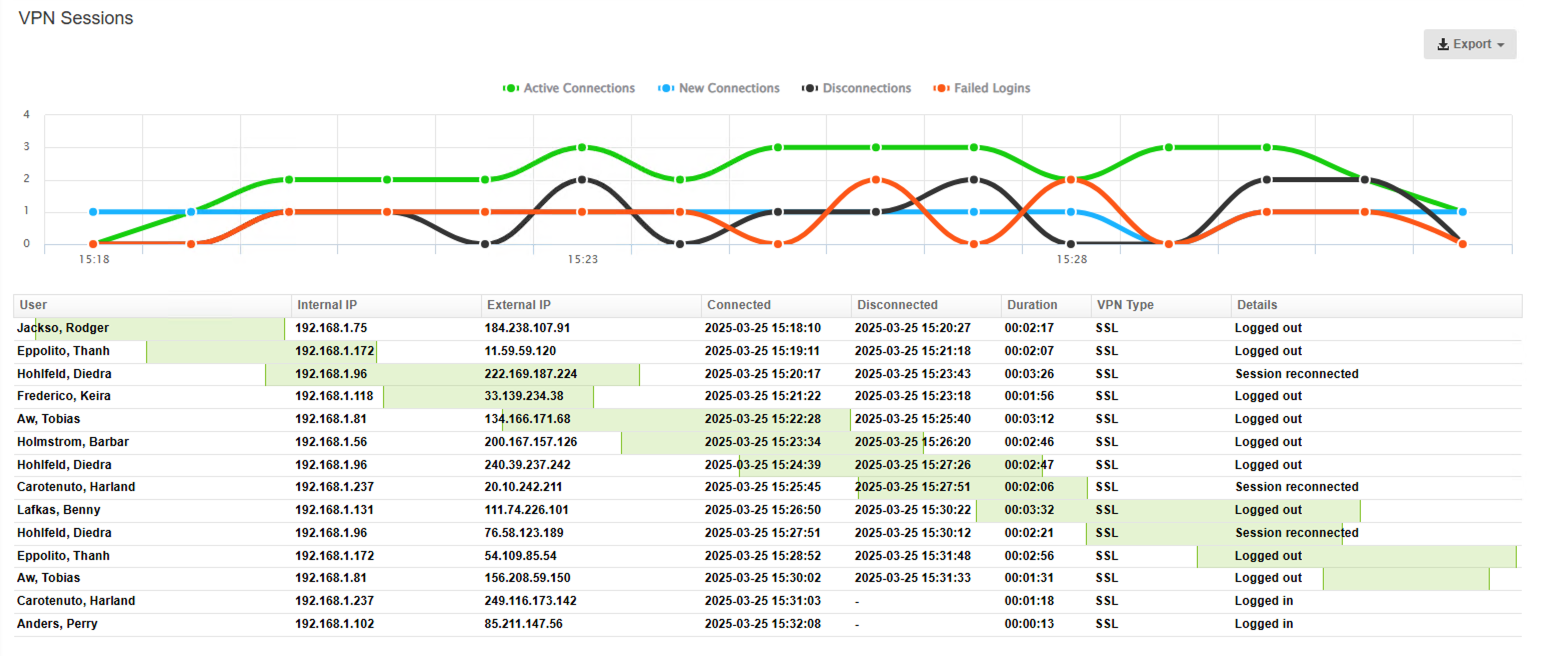Open the Export dropdown menu

point(1470,43)
